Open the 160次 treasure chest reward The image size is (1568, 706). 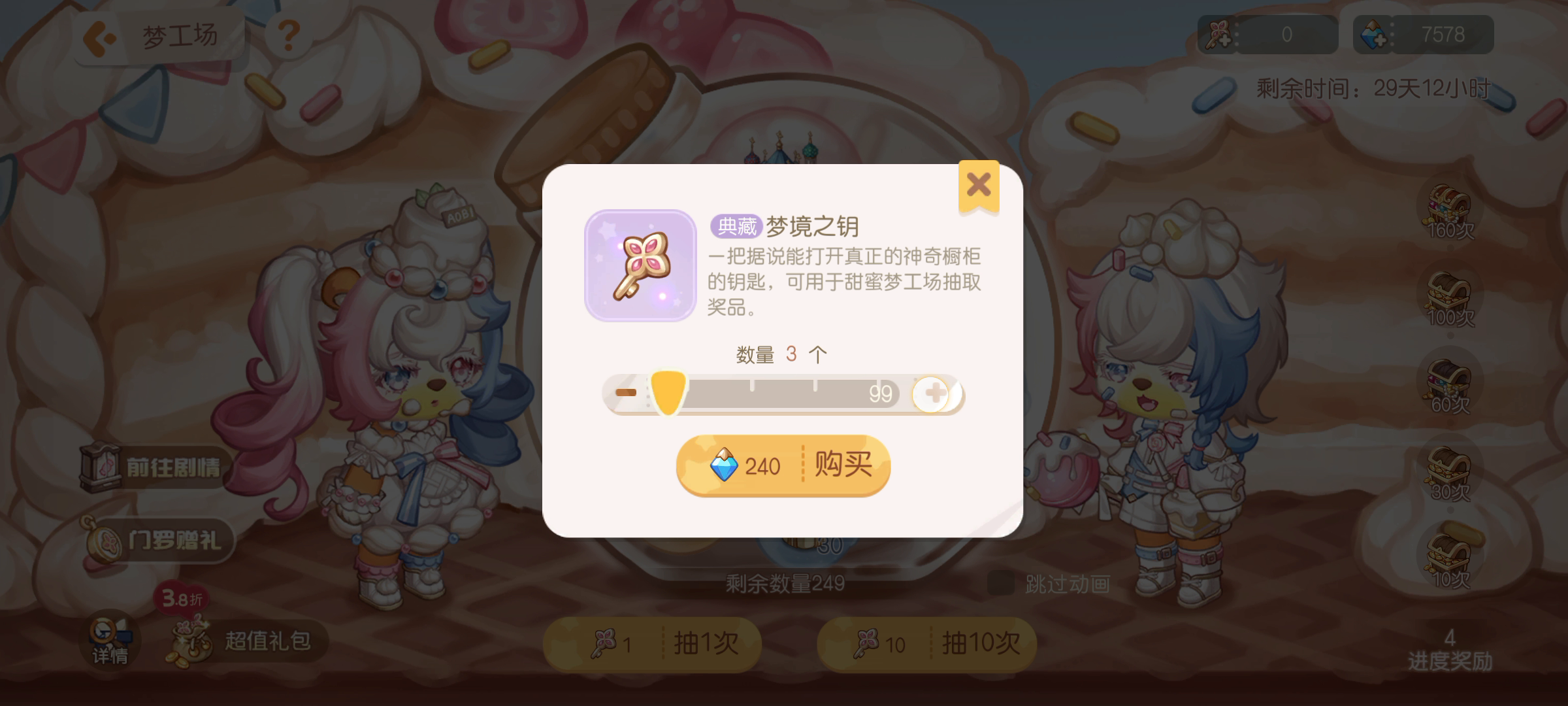tap(1450, 211)
